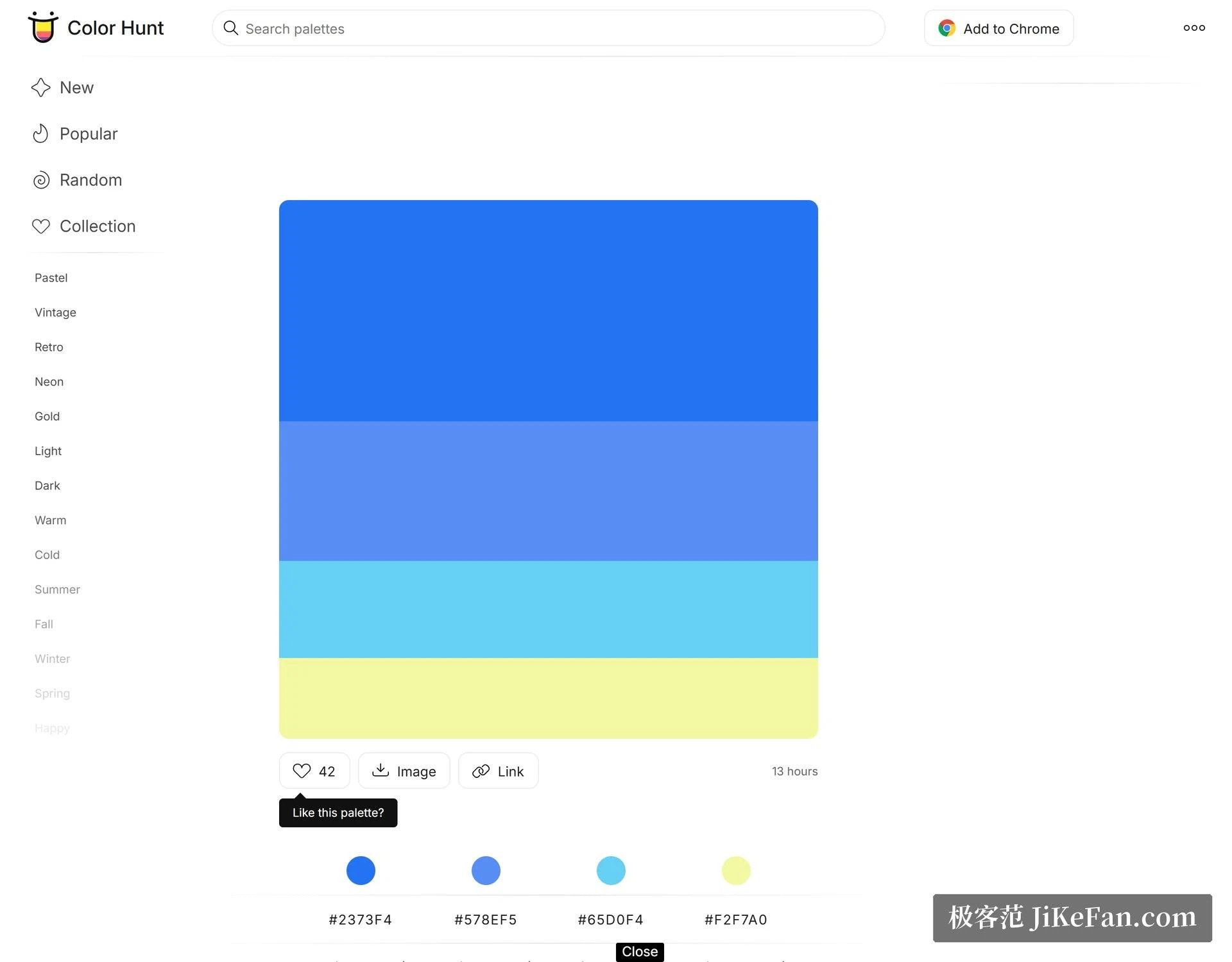
Task: Copy the hex code #65D0F4
Action: pyautogui.click(x=611, y=920)
